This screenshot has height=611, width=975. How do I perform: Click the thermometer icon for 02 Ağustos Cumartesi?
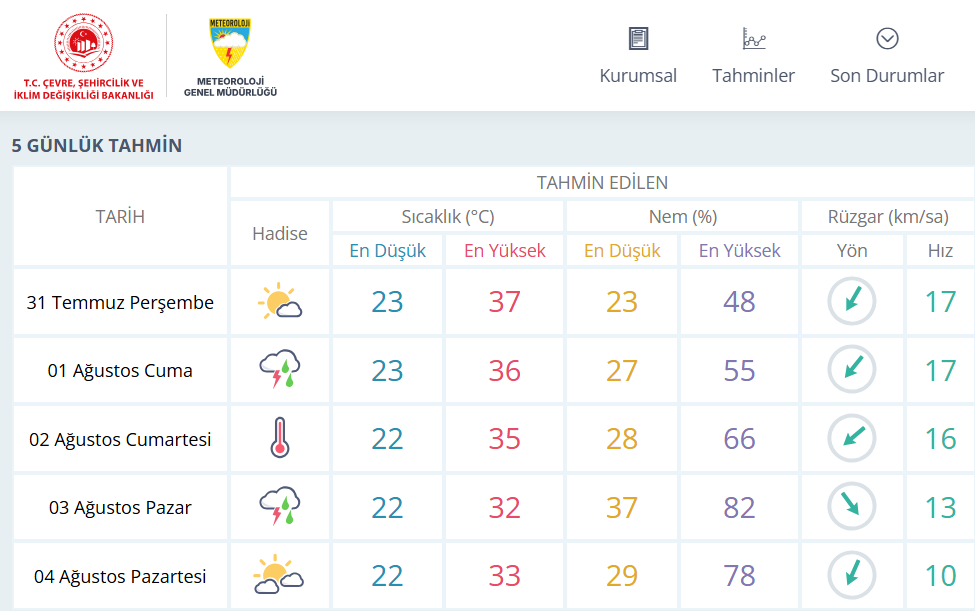(280, 438)
